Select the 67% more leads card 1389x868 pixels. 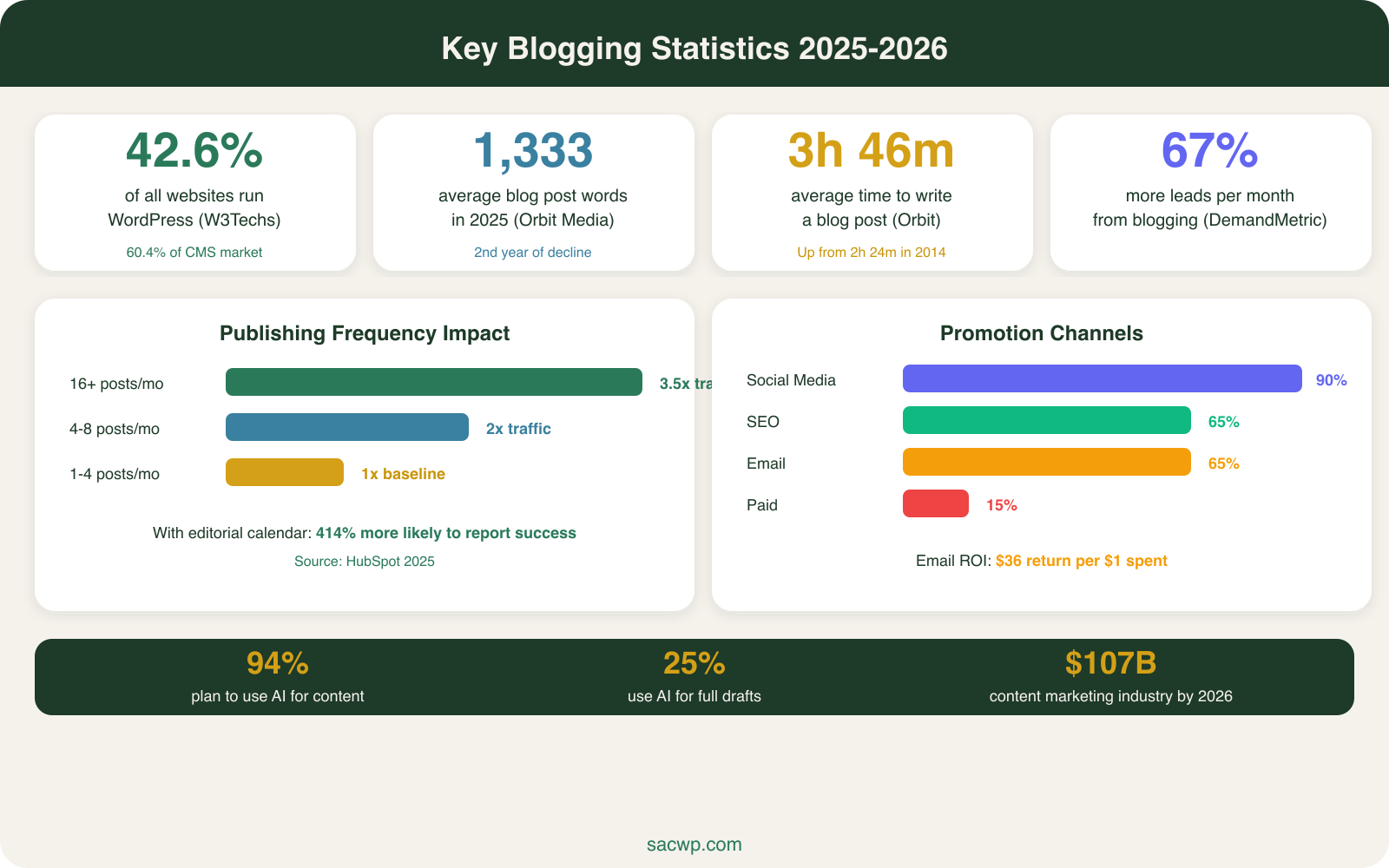pyautogui.click(x=1209, y=191)
